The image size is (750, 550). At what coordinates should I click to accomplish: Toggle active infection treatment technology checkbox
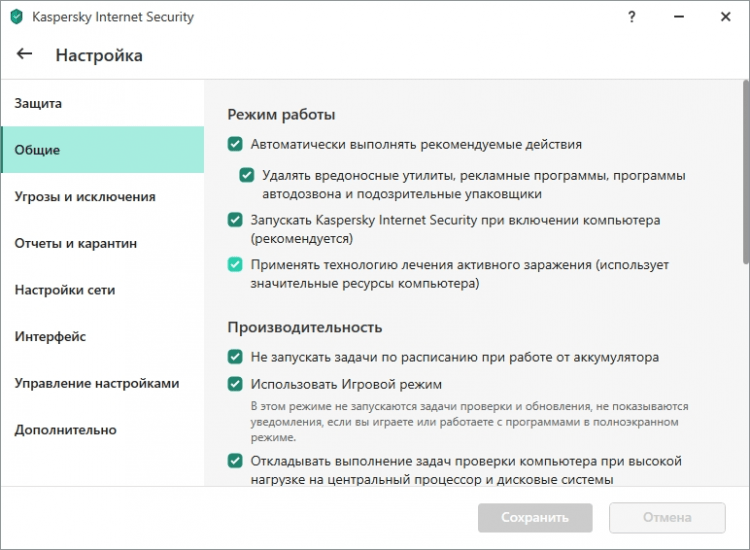tap(235, 265)
